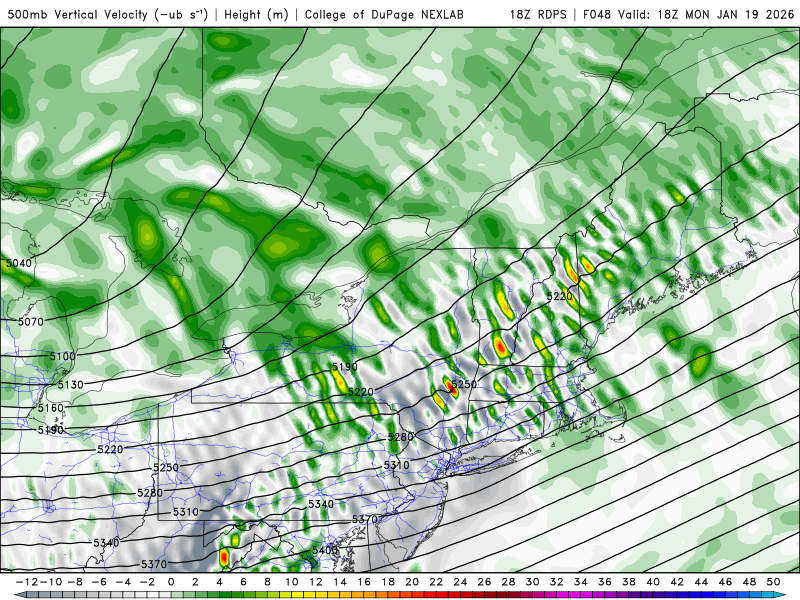
Task: Click the -6 value on color scale
Action: (x=99, y=582)
